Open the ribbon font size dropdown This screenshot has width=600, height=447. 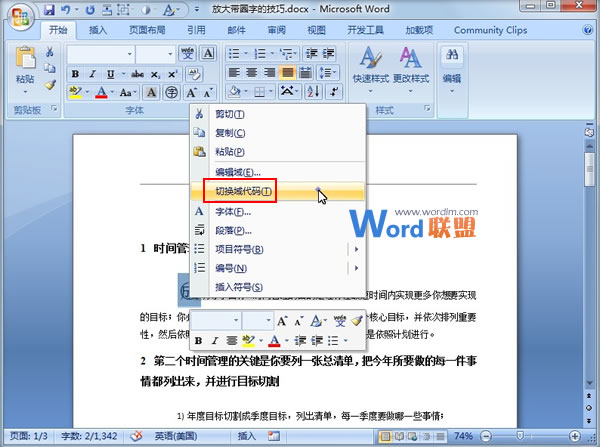point(170,54)
